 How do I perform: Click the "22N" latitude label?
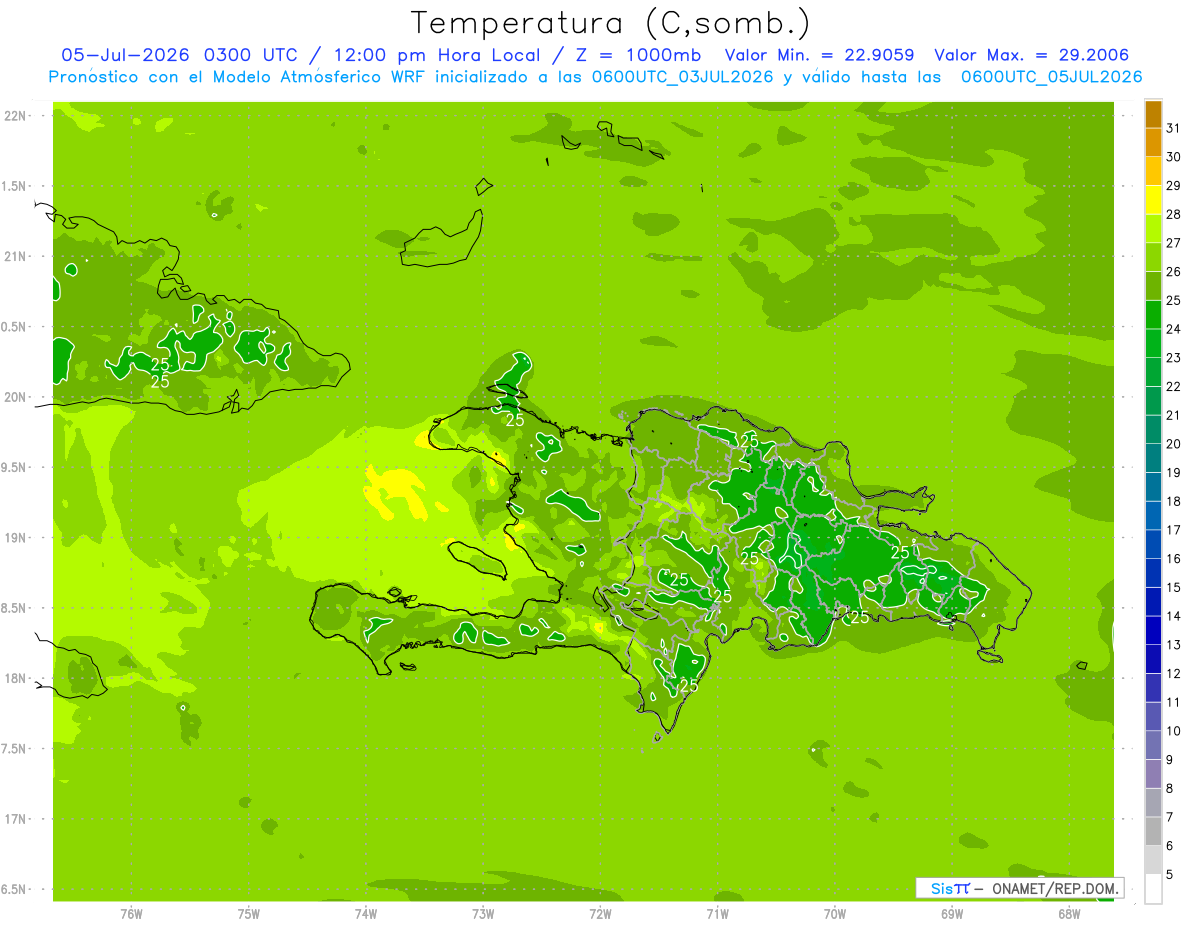pos(13,116)
